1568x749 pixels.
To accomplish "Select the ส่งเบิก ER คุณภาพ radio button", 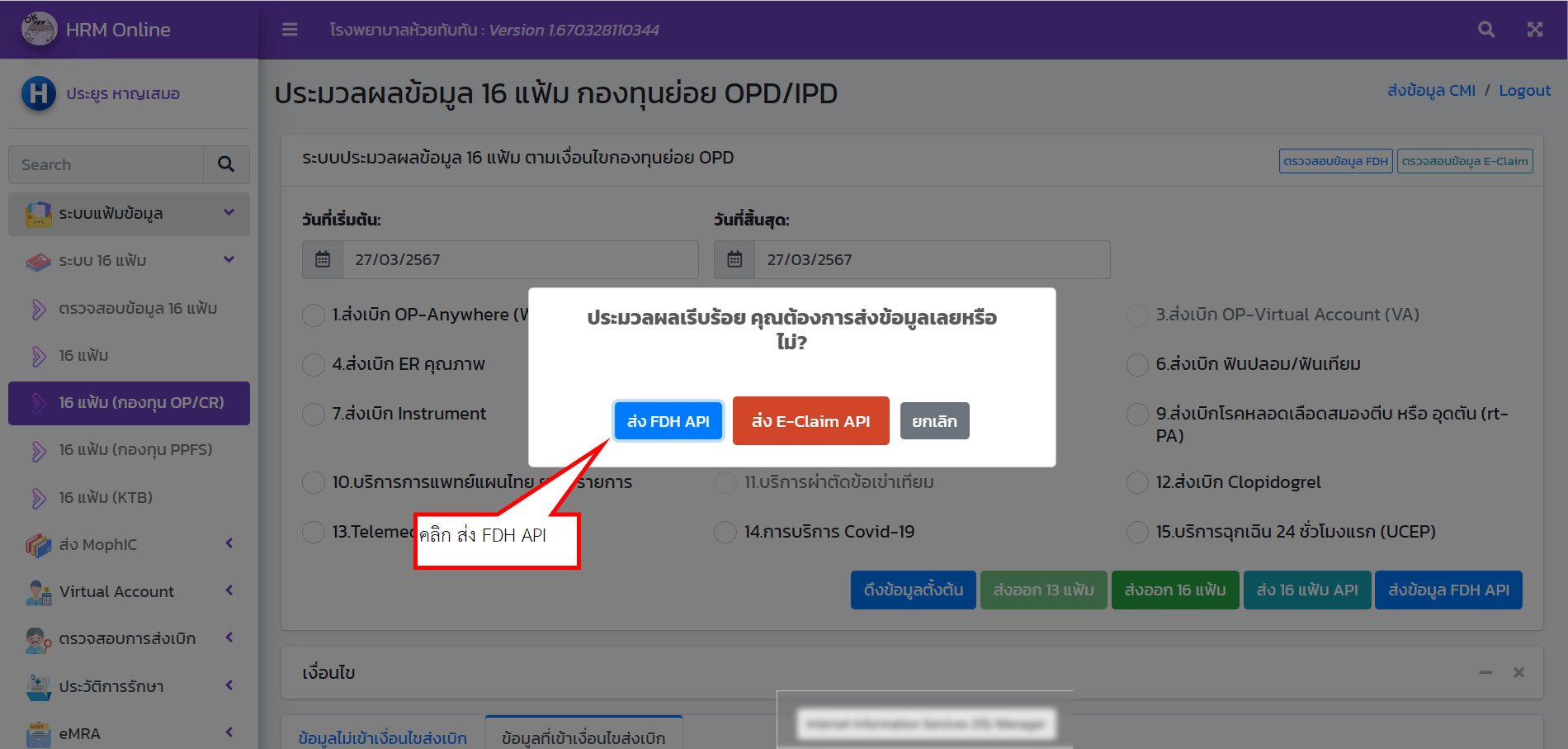I will tap(314, 364).
